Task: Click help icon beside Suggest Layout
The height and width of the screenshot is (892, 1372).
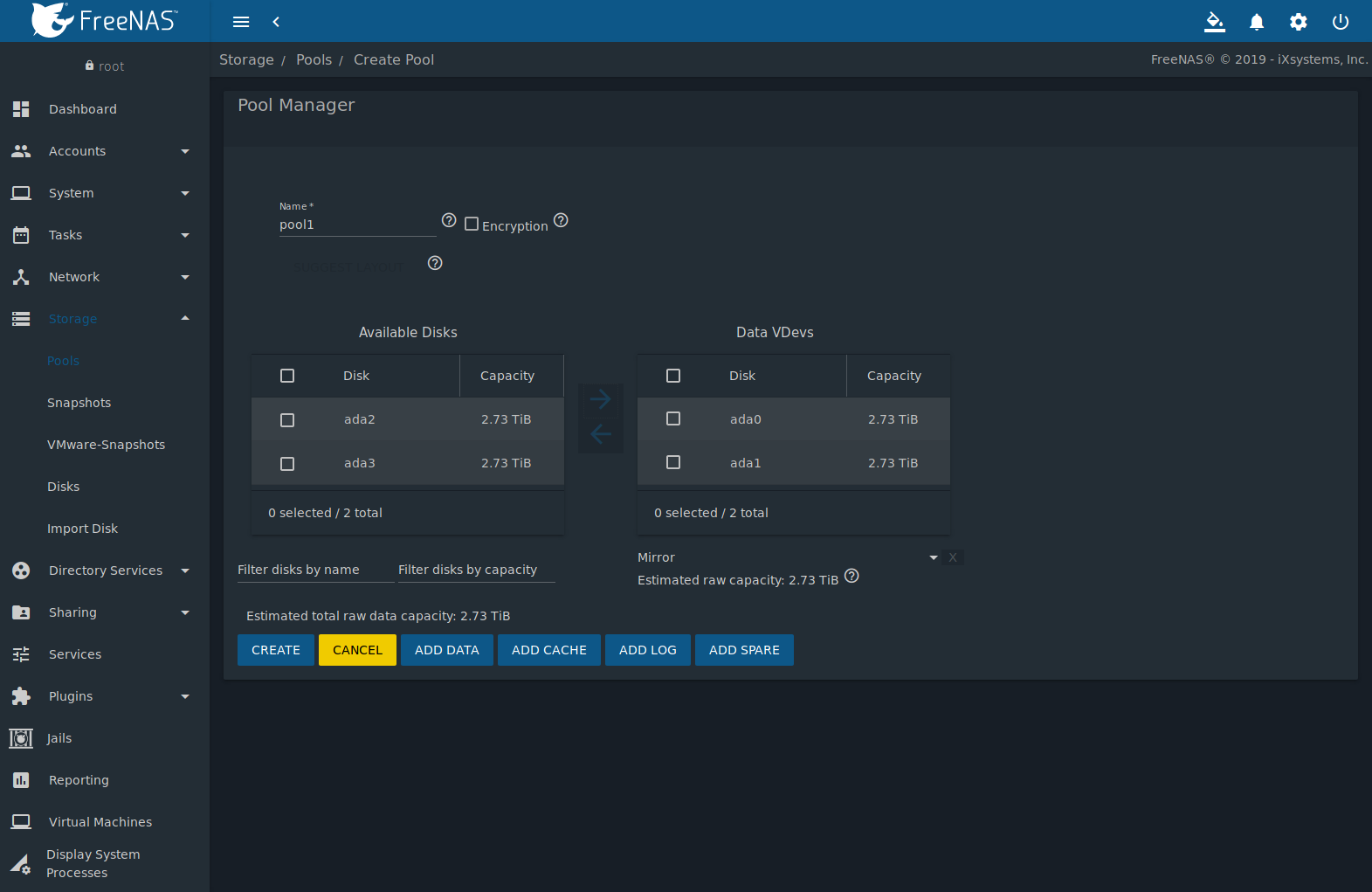Action: (435, 263)
